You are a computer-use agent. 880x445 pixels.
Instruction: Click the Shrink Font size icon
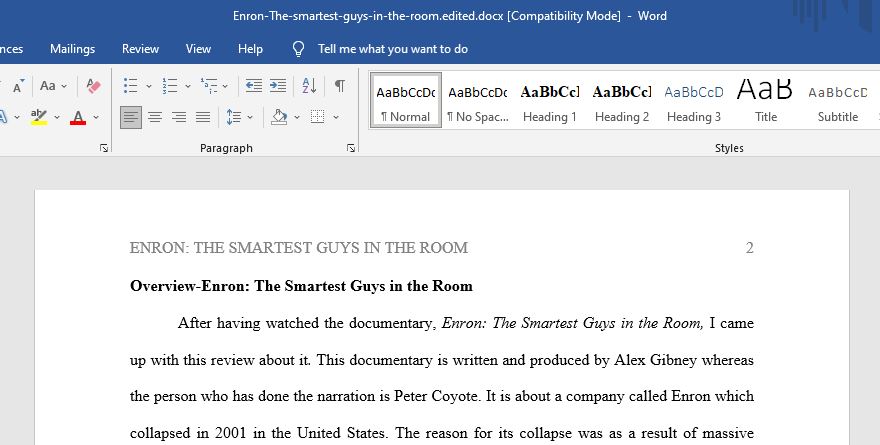pos(18,86)
